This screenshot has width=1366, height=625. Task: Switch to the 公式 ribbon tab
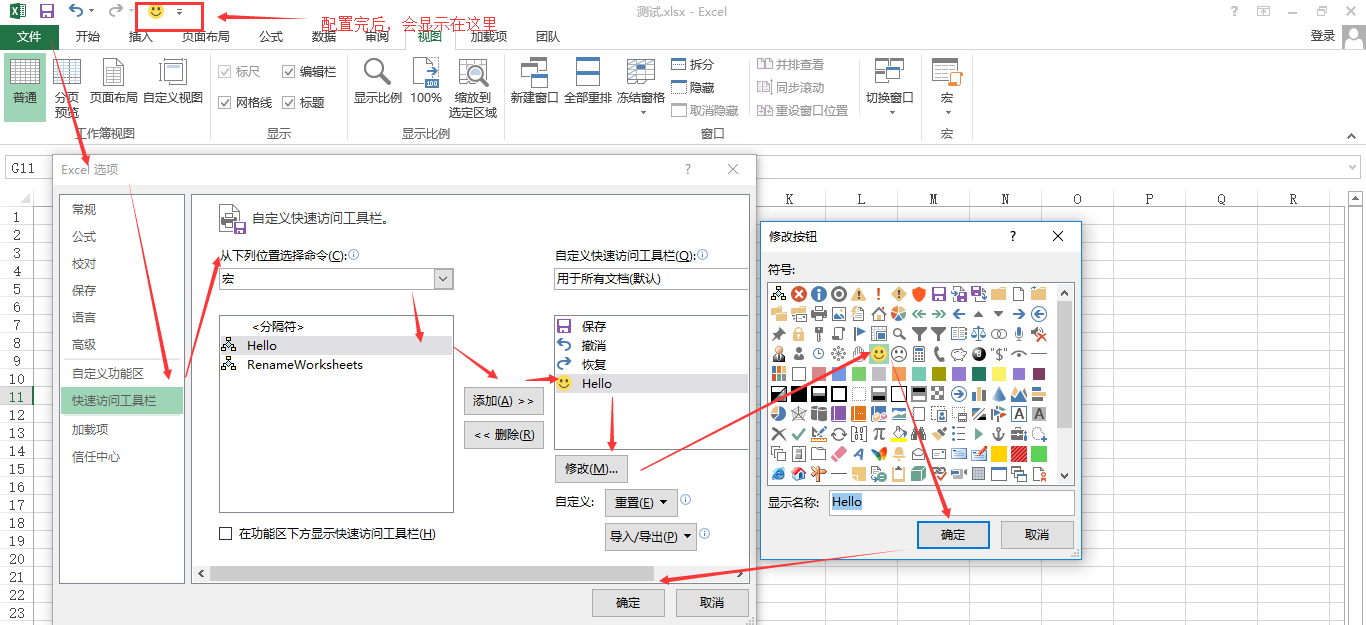[271, 37]
